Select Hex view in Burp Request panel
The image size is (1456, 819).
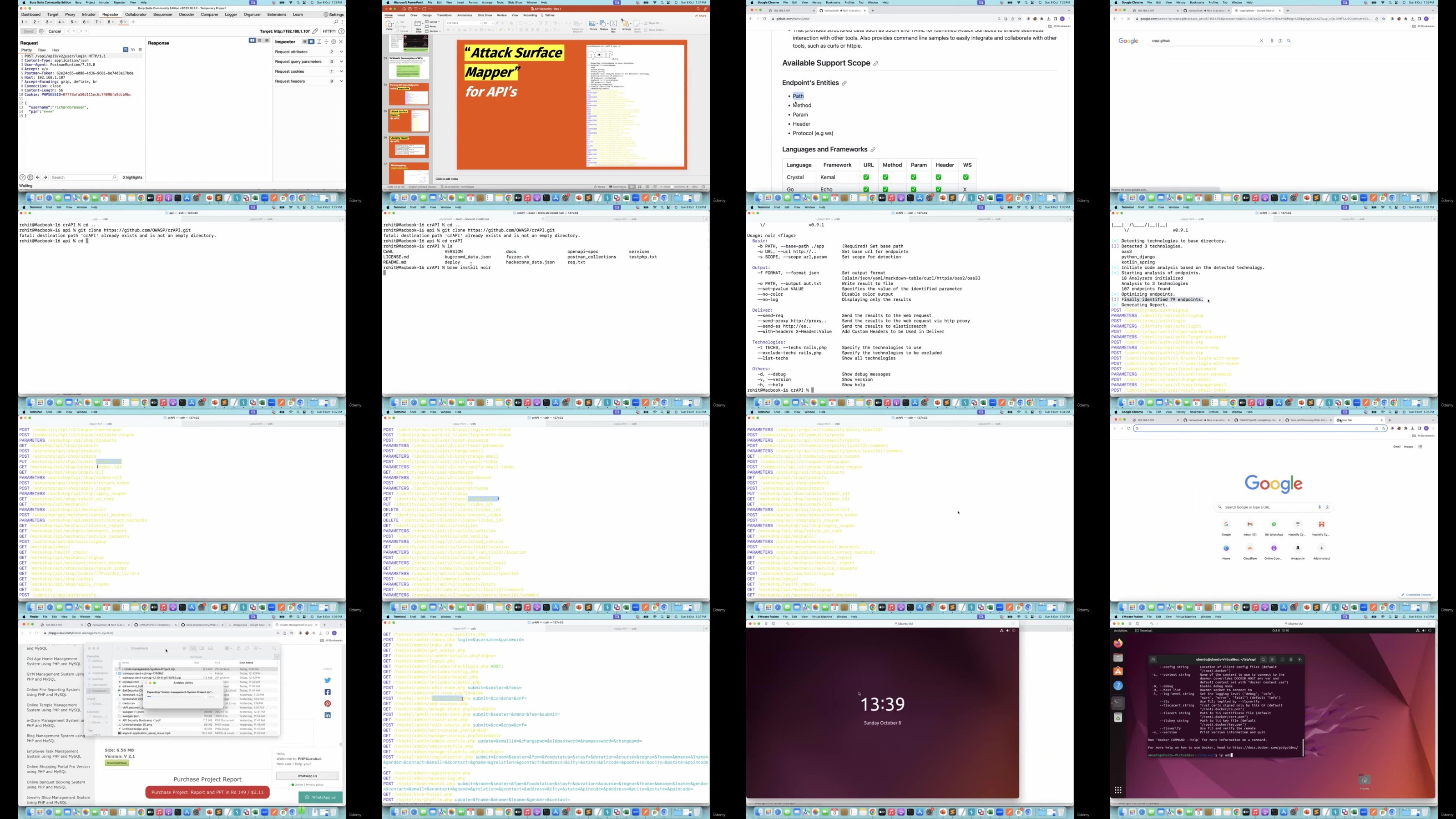pos(56,50)
